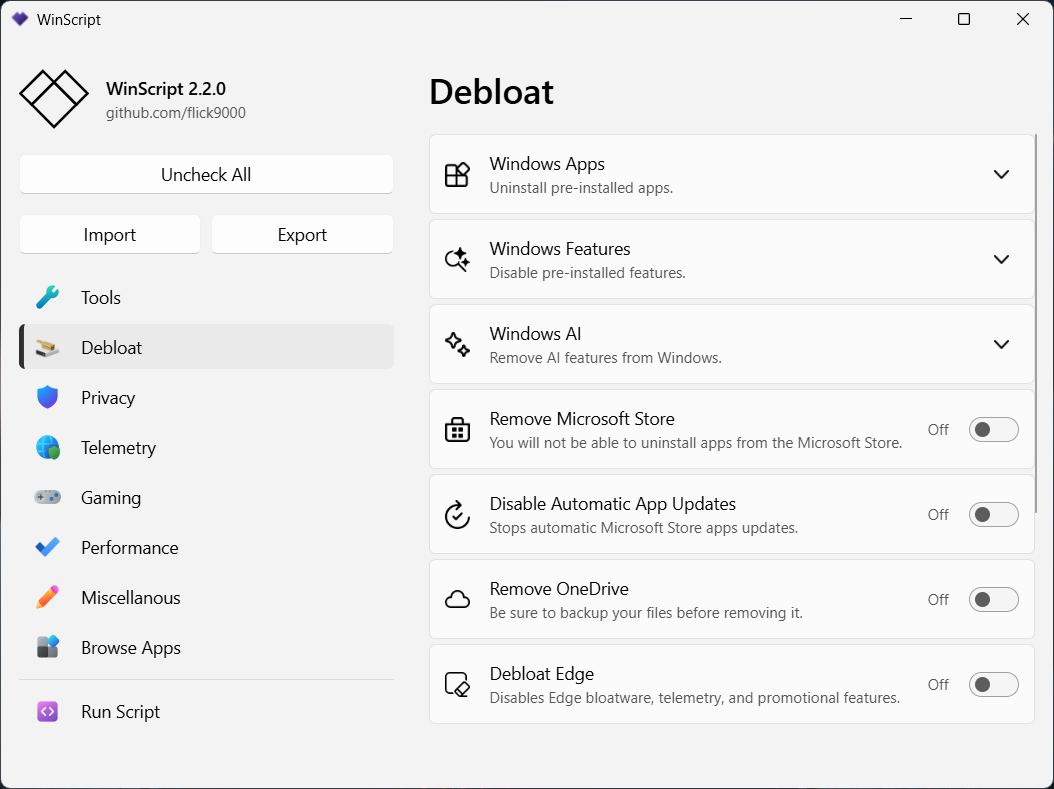Image resolution: width=1054 pixels, height=789 pixels.
Task: Enable Disable Automatic App Updates switch
Action: (x=993, y=515)
